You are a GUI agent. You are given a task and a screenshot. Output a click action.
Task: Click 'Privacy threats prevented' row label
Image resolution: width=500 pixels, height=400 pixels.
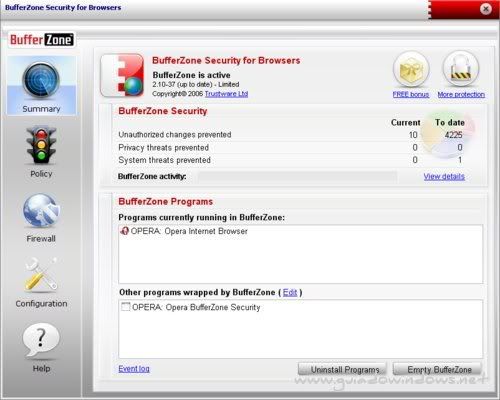click(x=163, y=147)
